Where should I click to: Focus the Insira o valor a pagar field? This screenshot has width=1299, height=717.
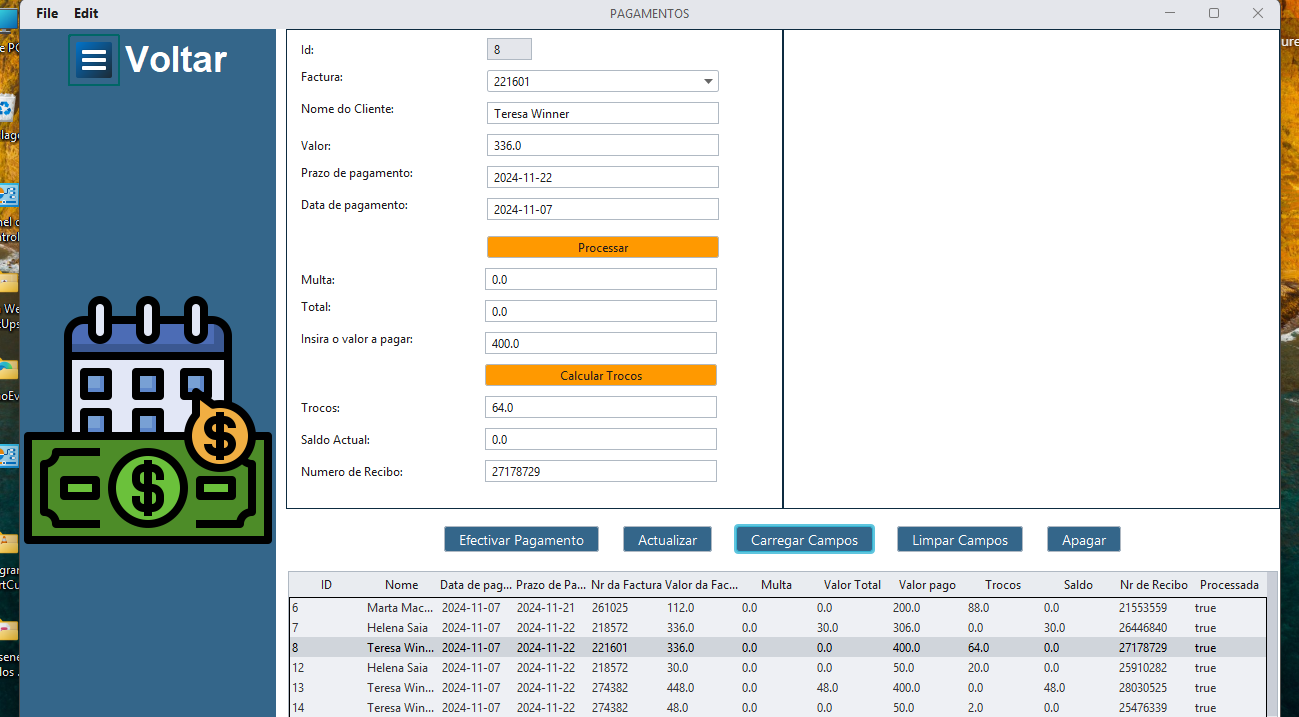pyautogui.click(x=600, y=344)
